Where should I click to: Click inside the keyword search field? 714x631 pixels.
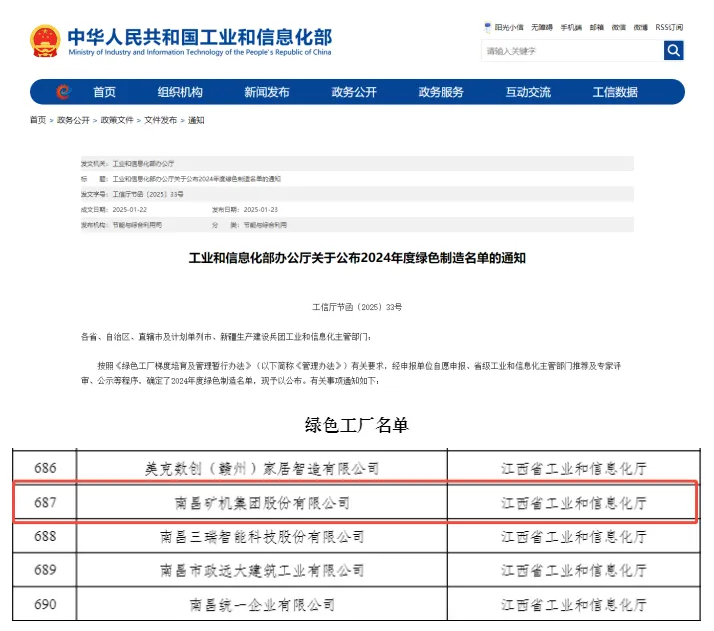[x=572, y=50]
